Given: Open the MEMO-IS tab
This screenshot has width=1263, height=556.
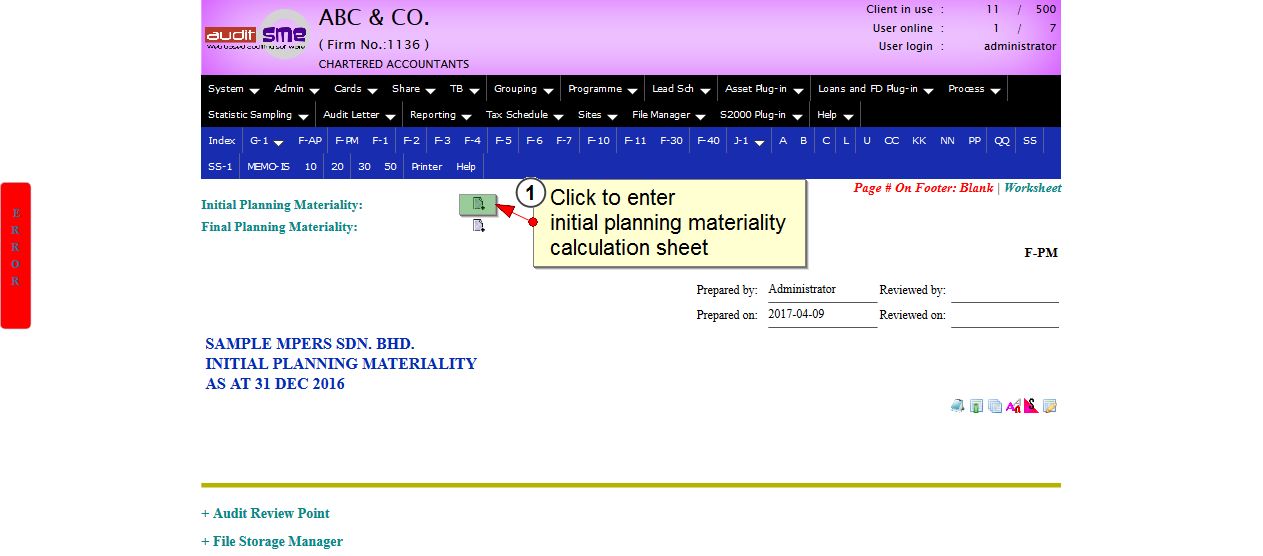Looking at the screenshot, I should click(x=268, y=167).
